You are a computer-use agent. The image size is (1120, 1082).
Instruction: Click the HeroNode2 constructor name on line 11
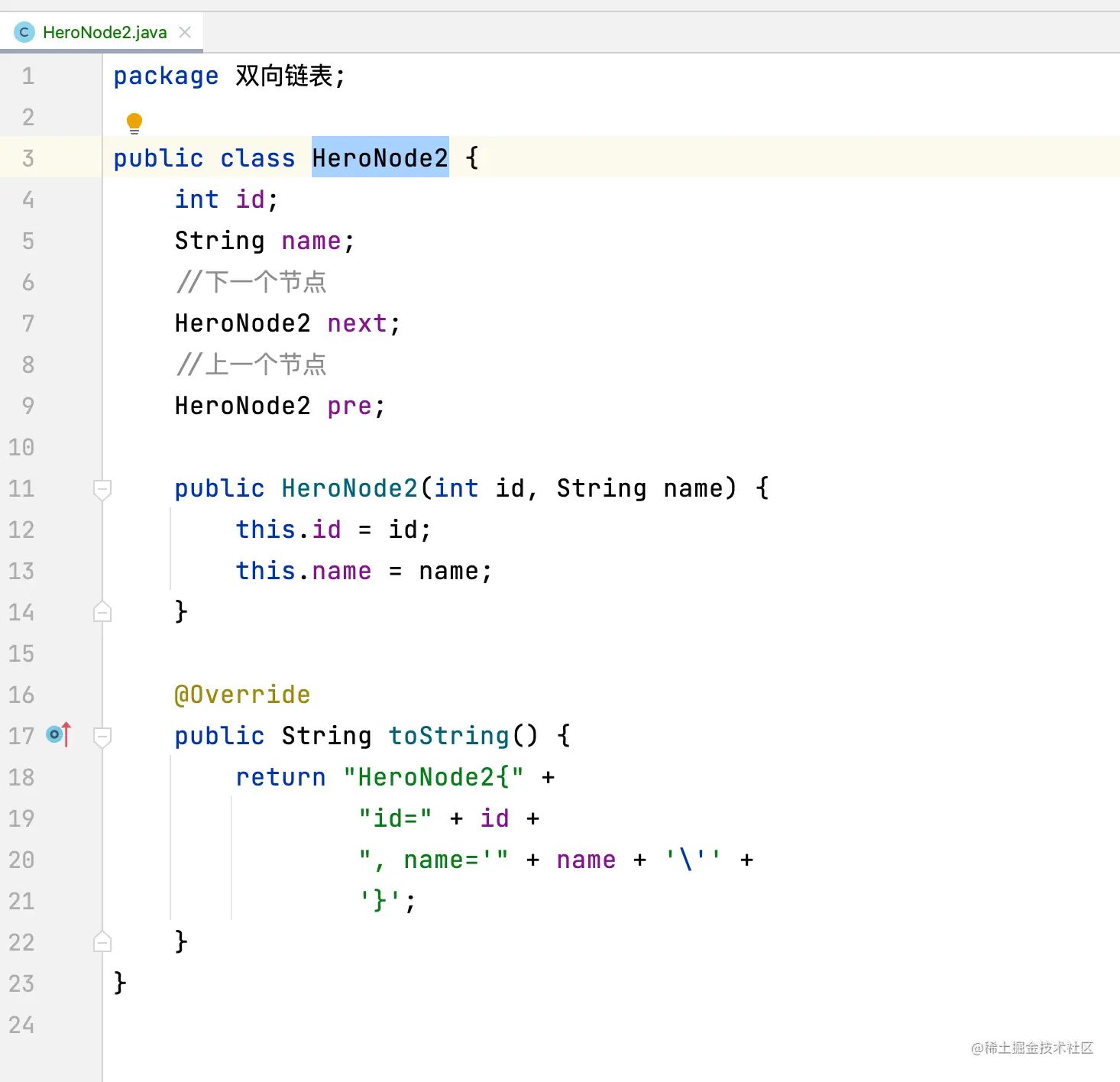349,488
